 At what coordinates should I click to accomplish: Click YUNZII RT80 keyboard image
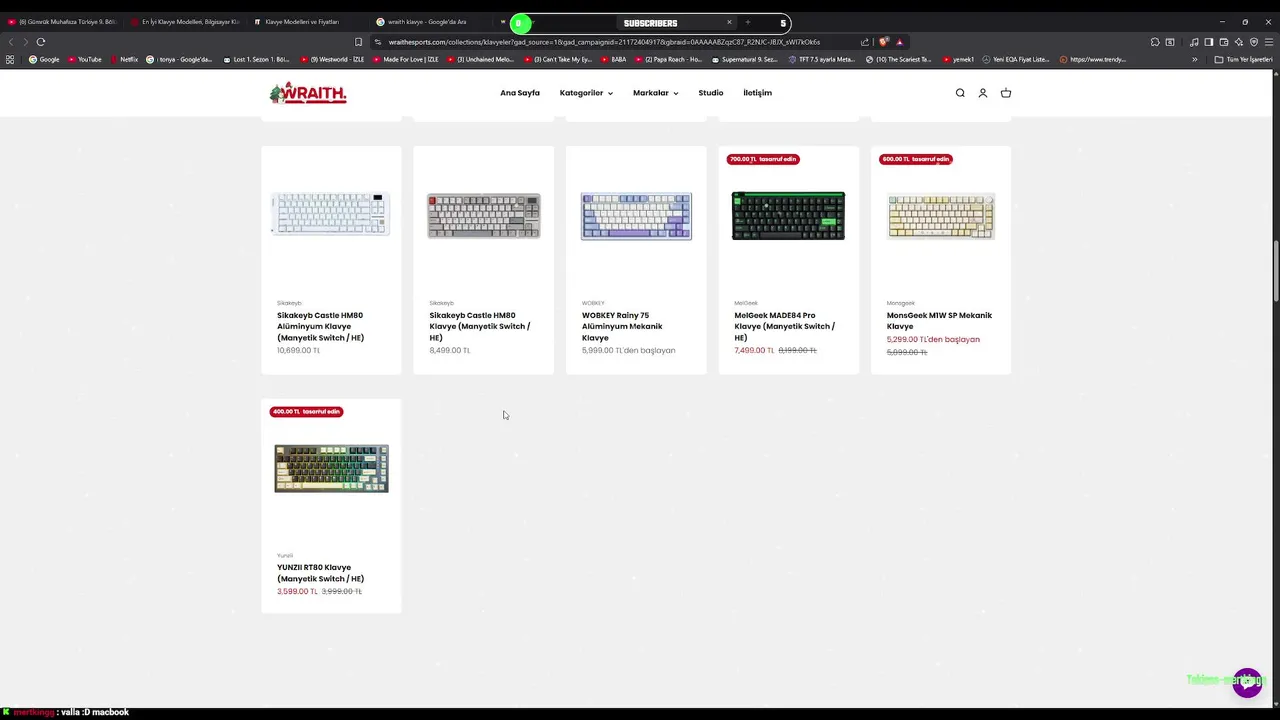(x=332, y=469)
